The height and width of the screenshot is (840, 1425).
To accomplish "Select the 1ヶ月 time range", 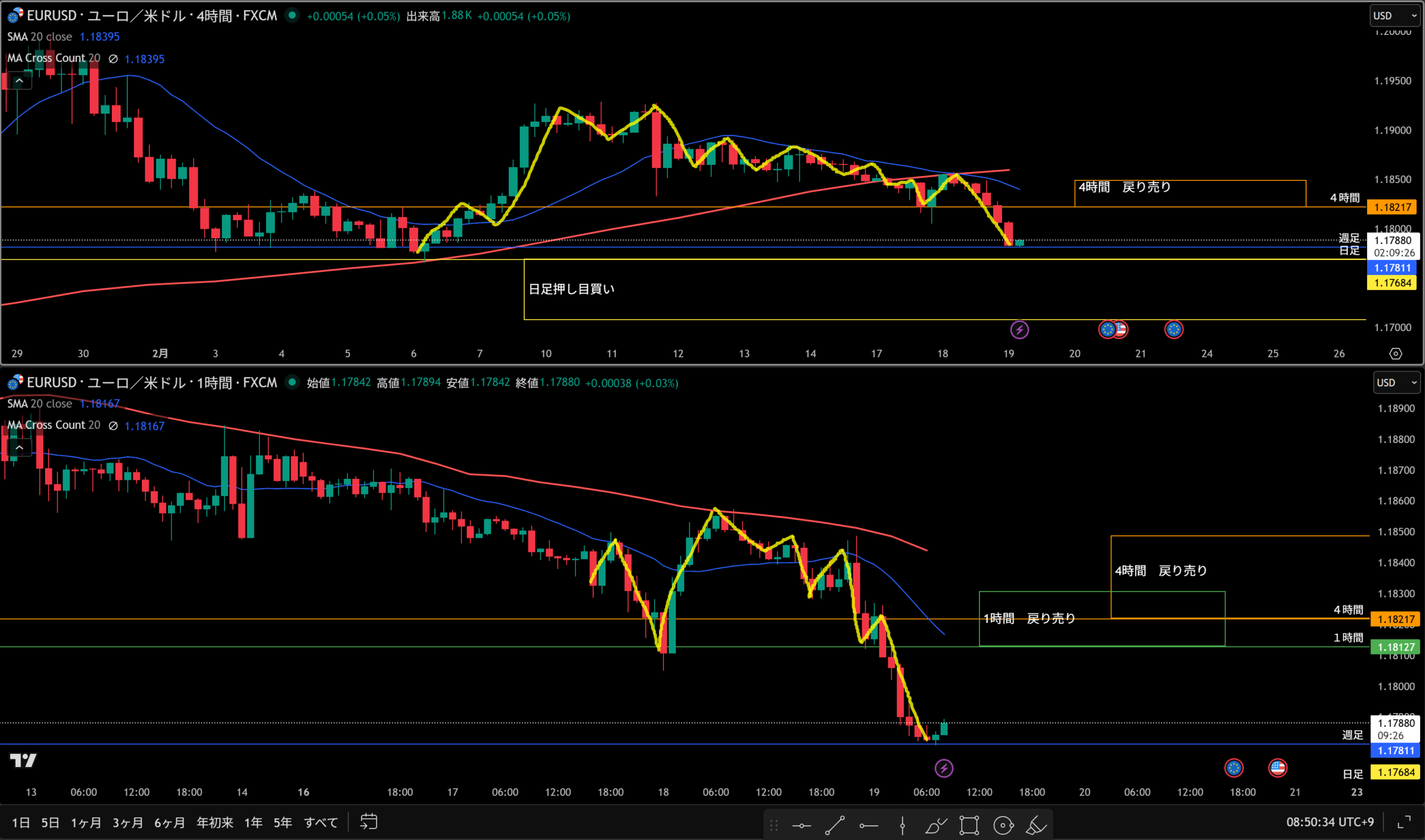I will (86, 822).
